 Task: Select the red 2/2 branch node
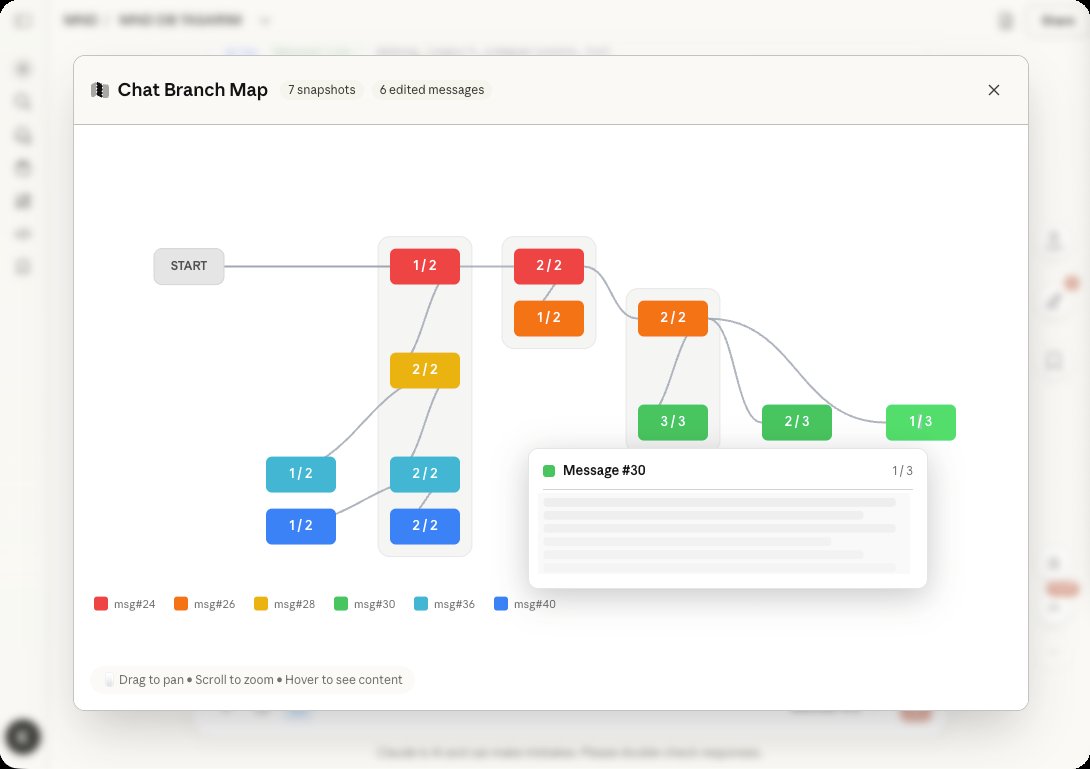point(549,266)
